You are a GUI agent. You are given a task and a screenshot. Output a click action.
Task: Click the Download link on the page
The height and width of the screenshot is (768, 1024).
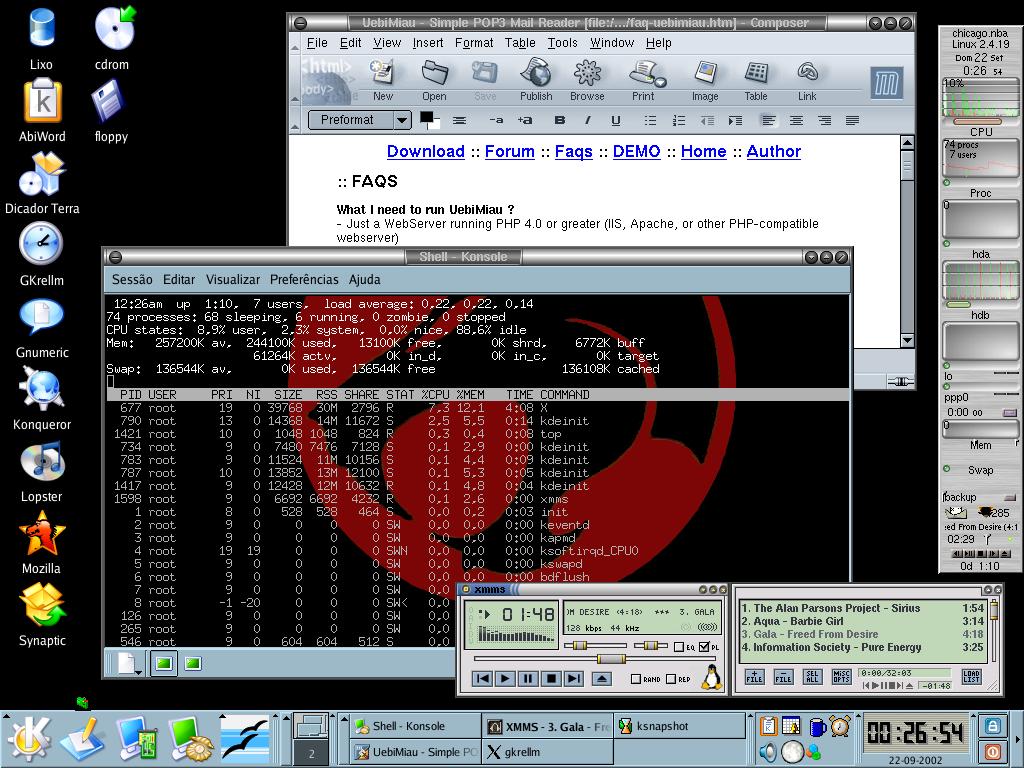tap(425, 152)
